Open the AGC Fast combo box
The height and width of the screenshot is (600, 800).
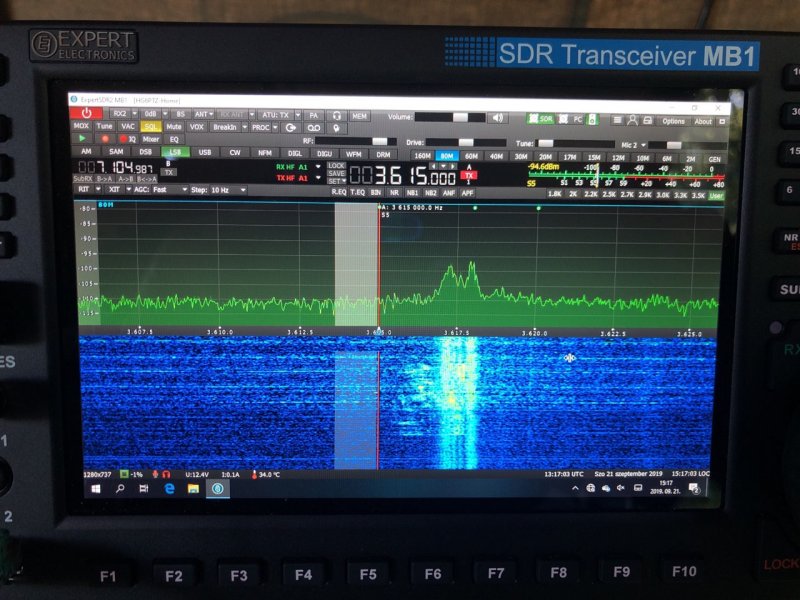tap(170, 190)
